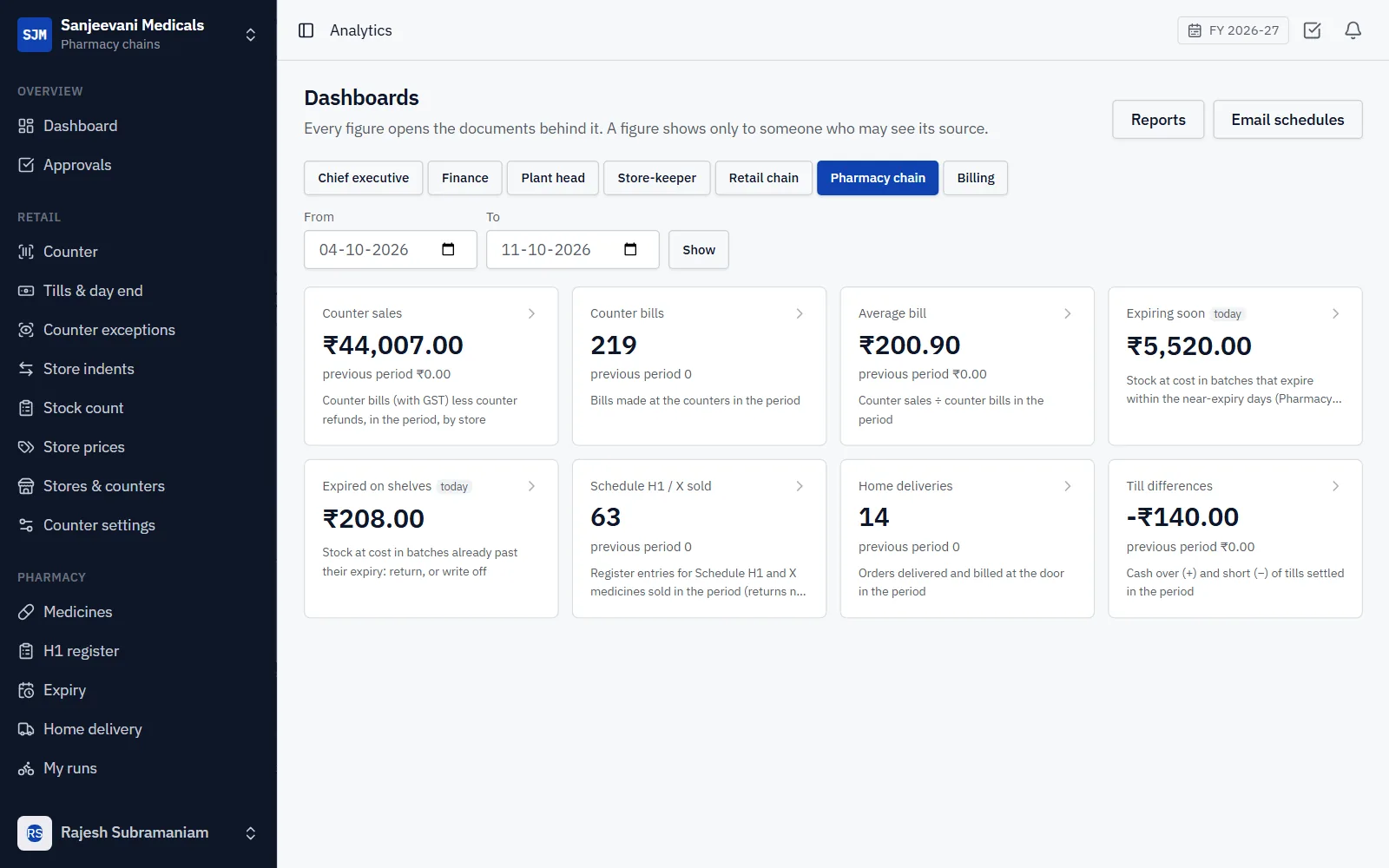Image resolution: width=1389 pixels, height=868 pixels.
Task: Open Tills & day end
Action: (138, 291)
